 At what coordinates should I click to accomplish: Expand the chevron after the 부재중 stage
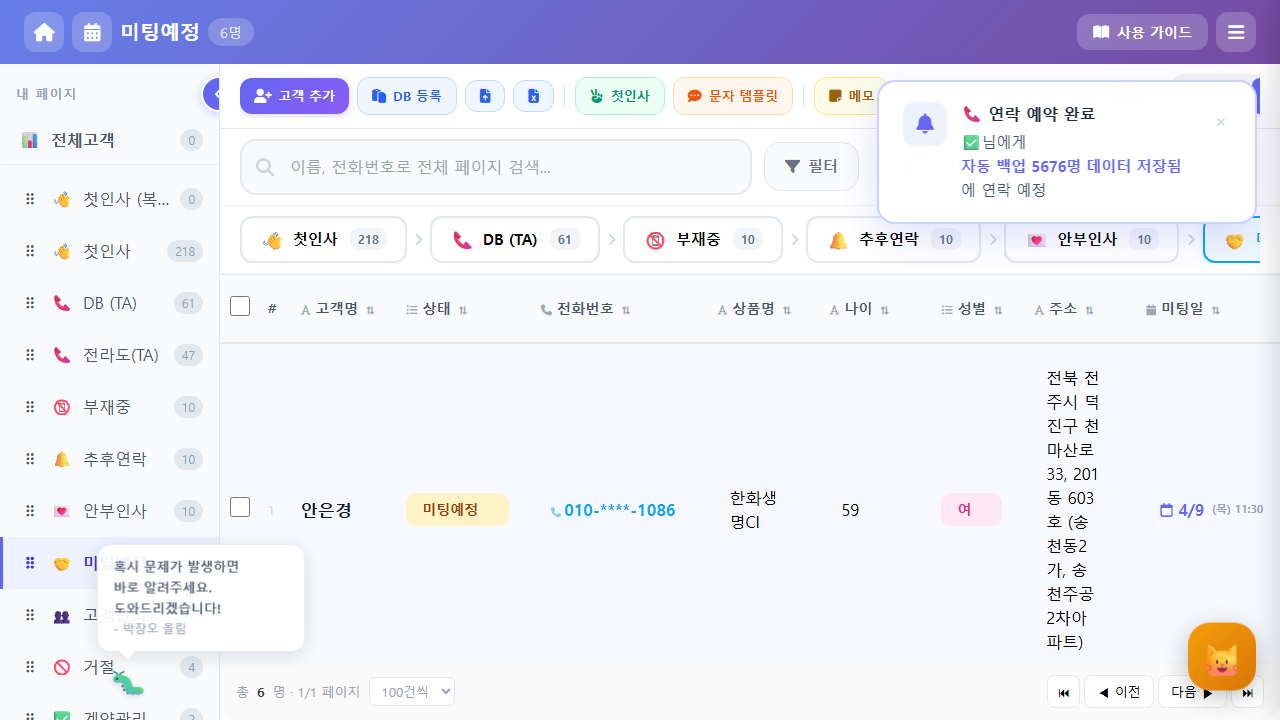tap(795, 239)
